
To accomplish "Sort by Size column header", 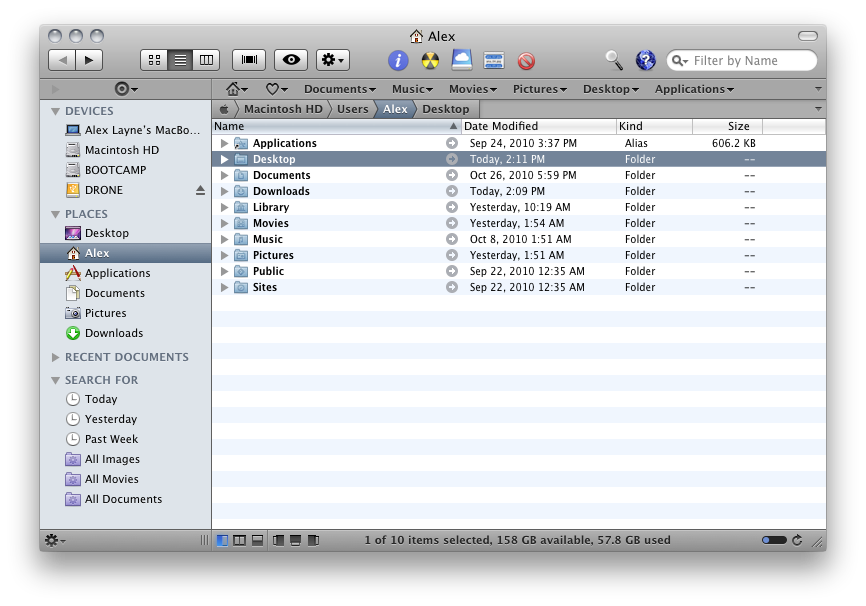I will coord(727,126).
